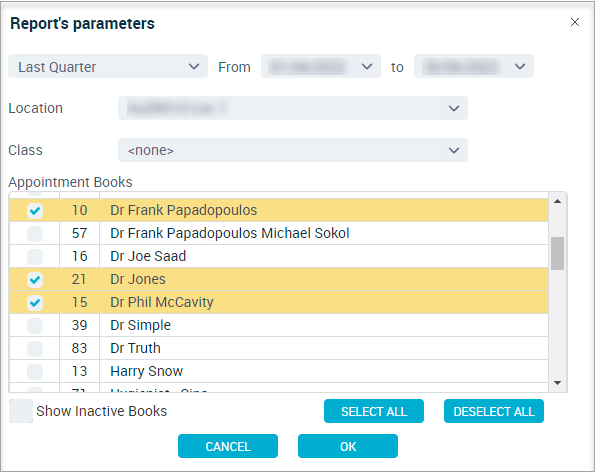This screenshot has width=595, height=472.
Task: Check the Dr Simple checkbox
Action: 35,326
